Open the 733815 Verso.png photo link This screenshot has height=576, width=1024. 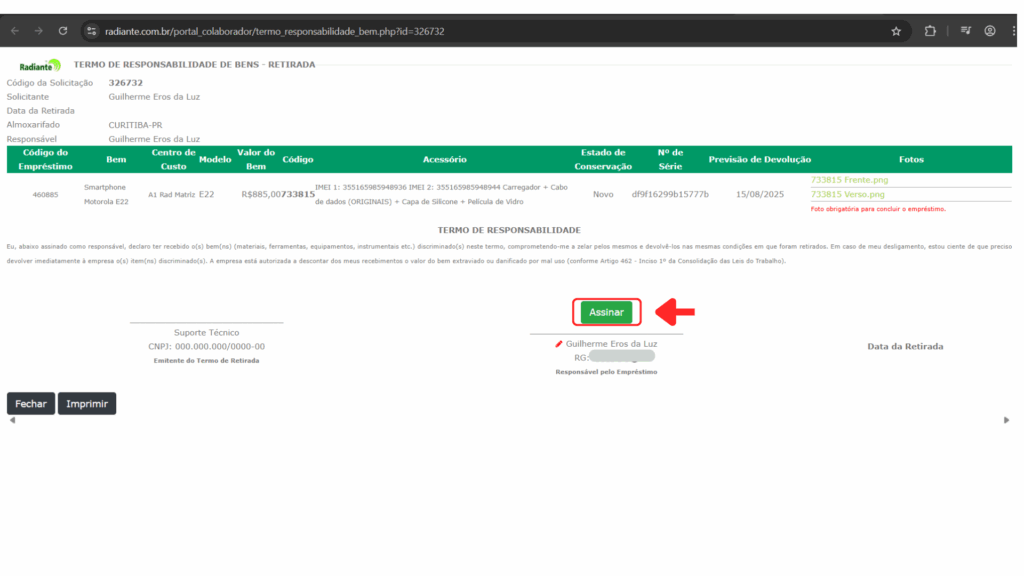[847, 194]
